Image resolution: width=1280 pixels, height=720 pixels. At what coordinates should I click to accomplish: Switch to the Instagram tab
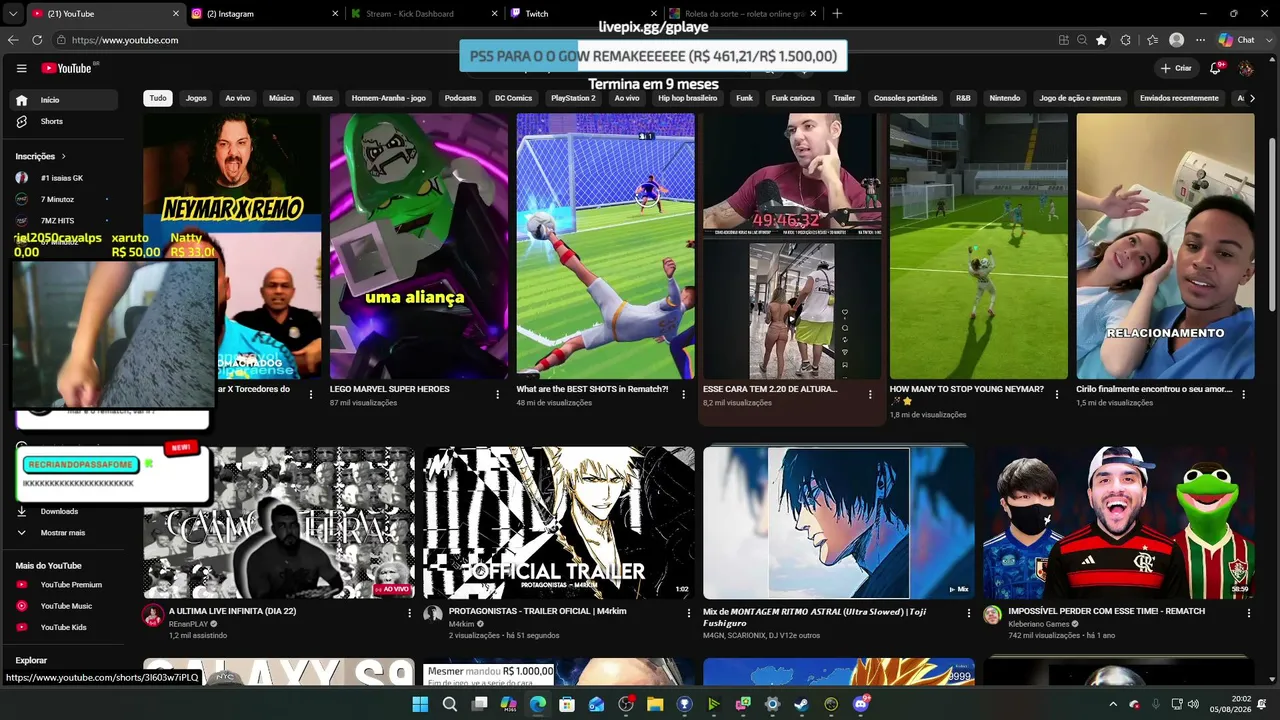(x=263, y=14)
